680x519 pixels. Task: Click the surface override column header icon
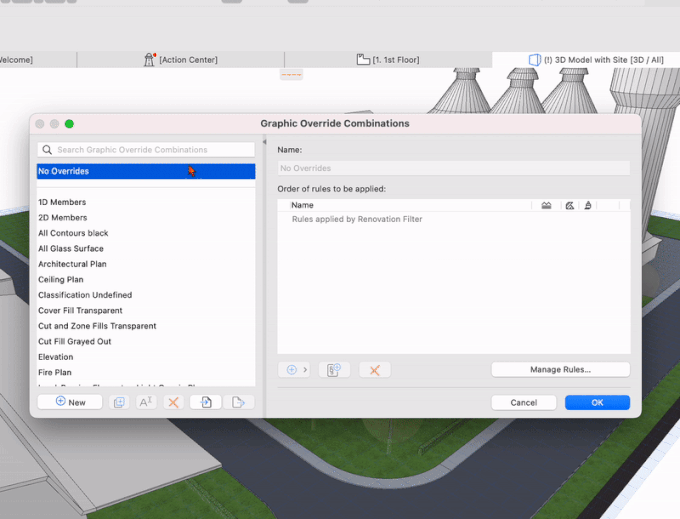pyautogui.click(x=570, y=206)
